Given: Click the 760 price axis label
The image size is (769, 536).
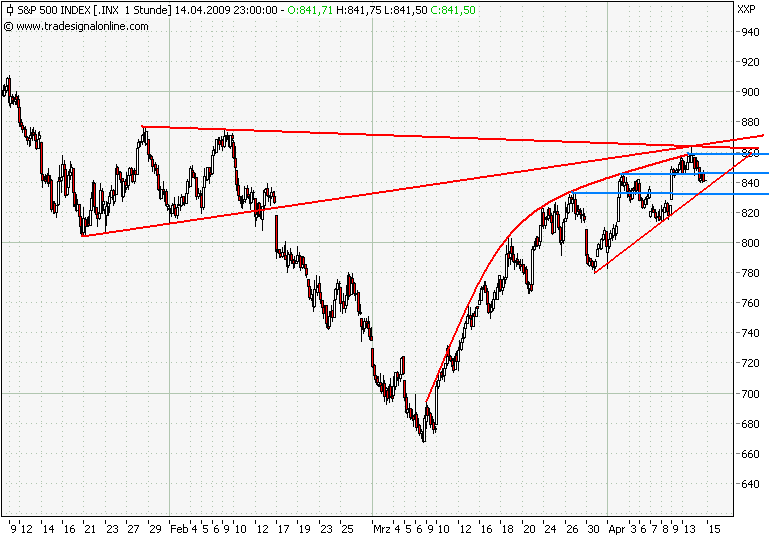Looking at the screenshot, I should coord(750,303).
